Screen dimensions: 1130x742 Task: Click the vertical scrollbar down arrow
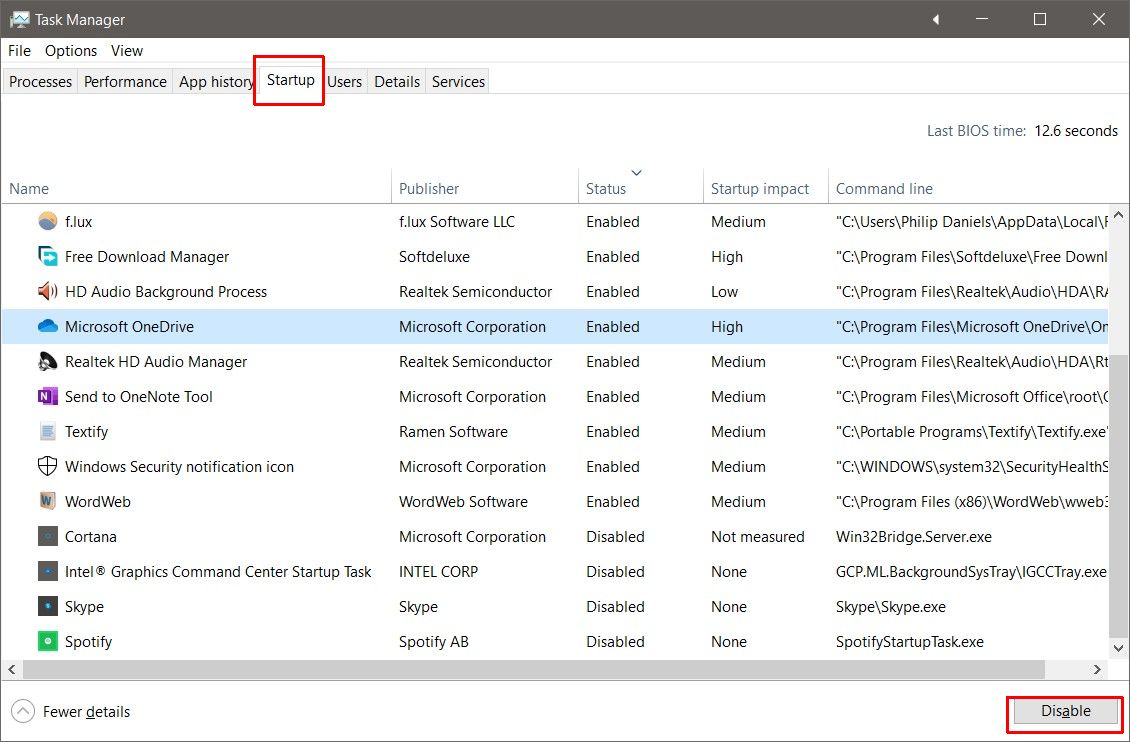pos(1119,648)
